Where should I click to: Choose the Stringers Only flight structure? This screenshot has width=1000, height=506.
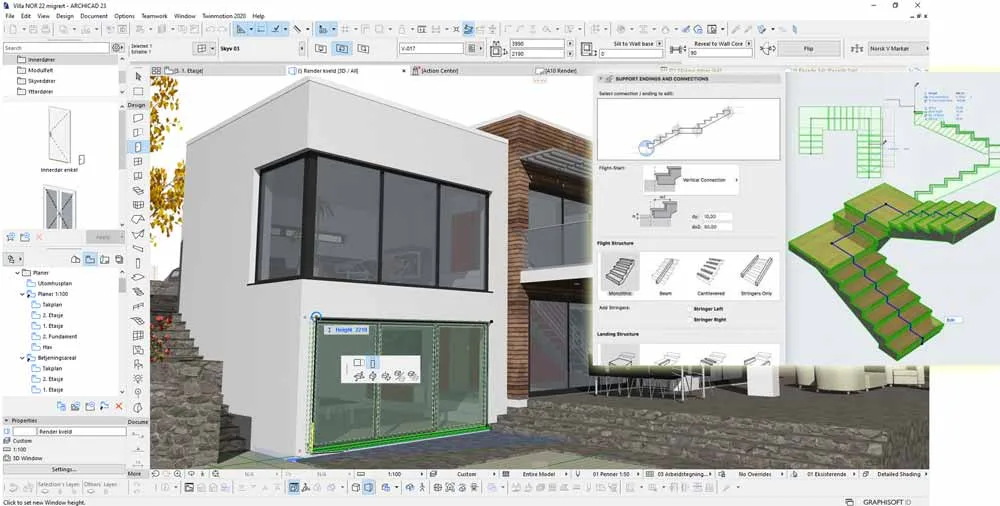click(x=756, y=276)
